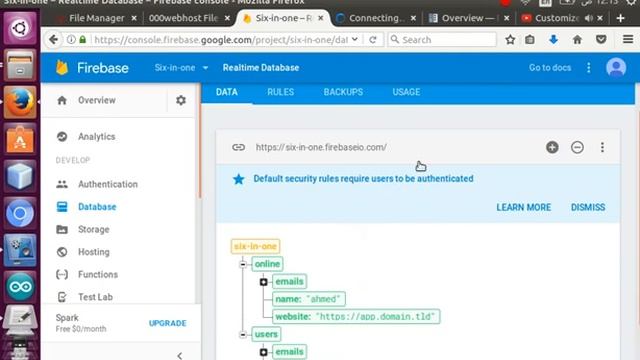This screenshot has width=640, height=360.
Task: Collapse all nodes with minus circle icon
Action: 577,147
